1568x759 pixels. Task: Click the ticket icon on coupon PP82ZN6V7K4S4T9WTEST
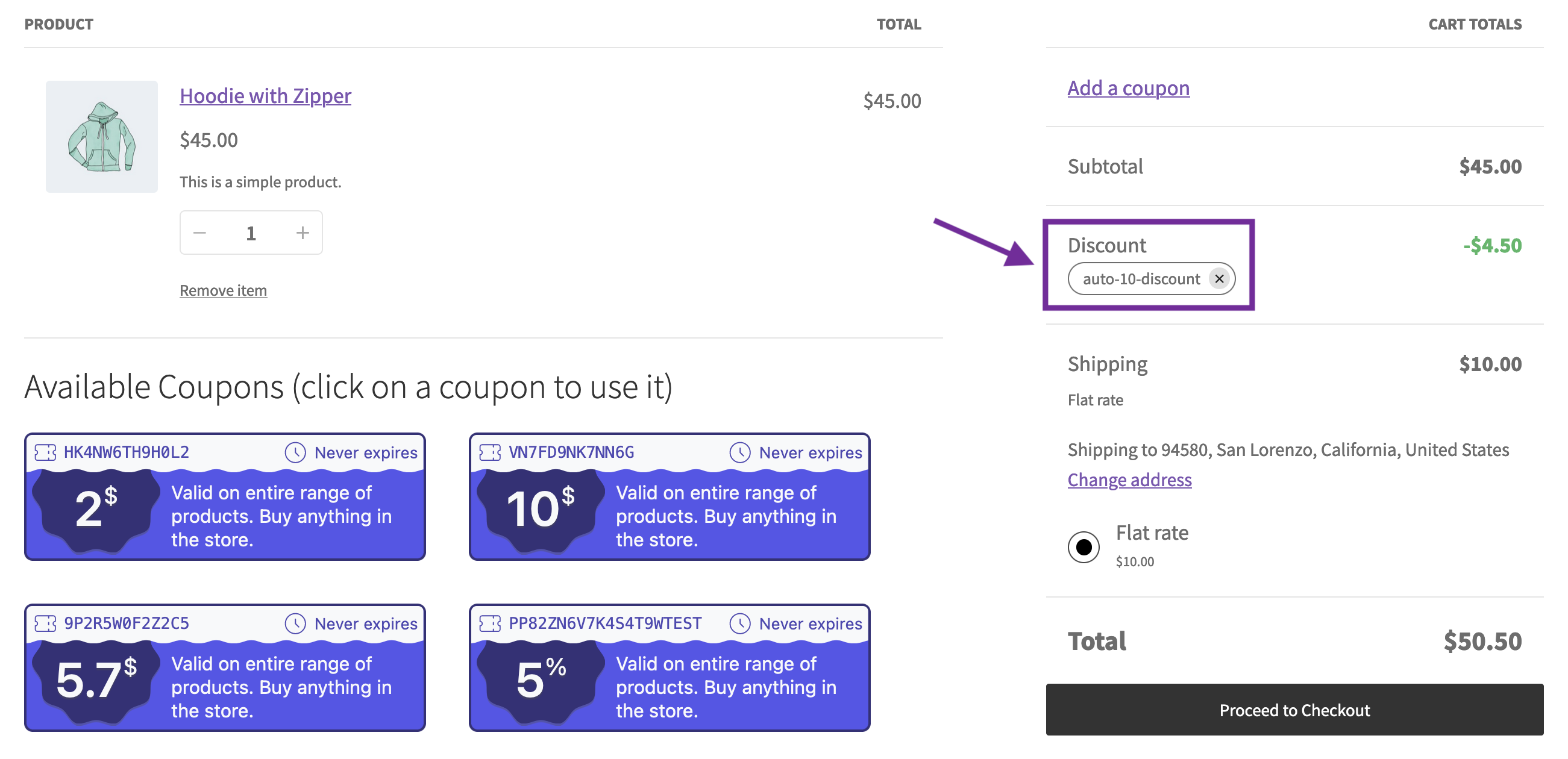pos(491,623)
